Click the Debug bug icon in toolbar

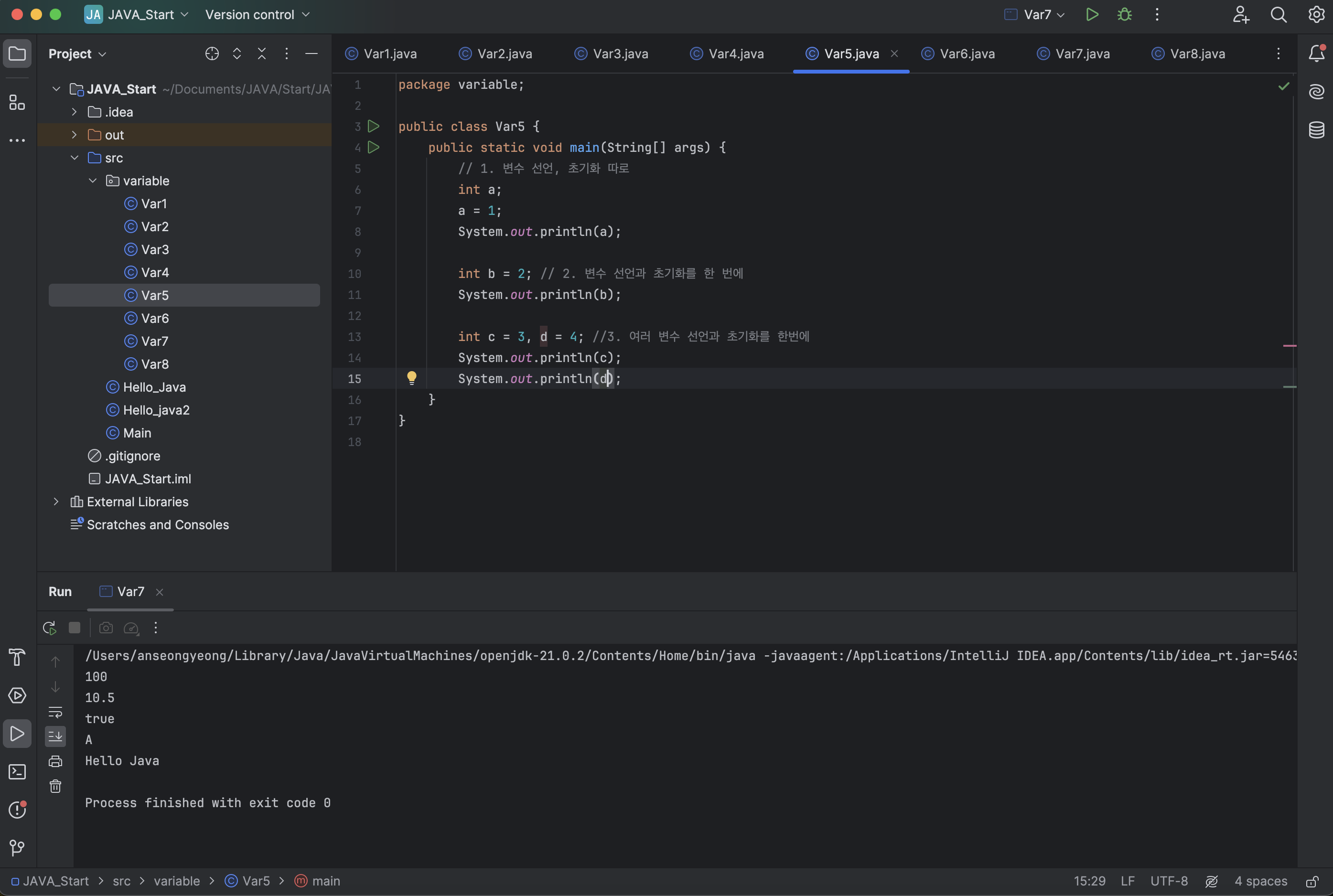click(x=1124, y=14)
